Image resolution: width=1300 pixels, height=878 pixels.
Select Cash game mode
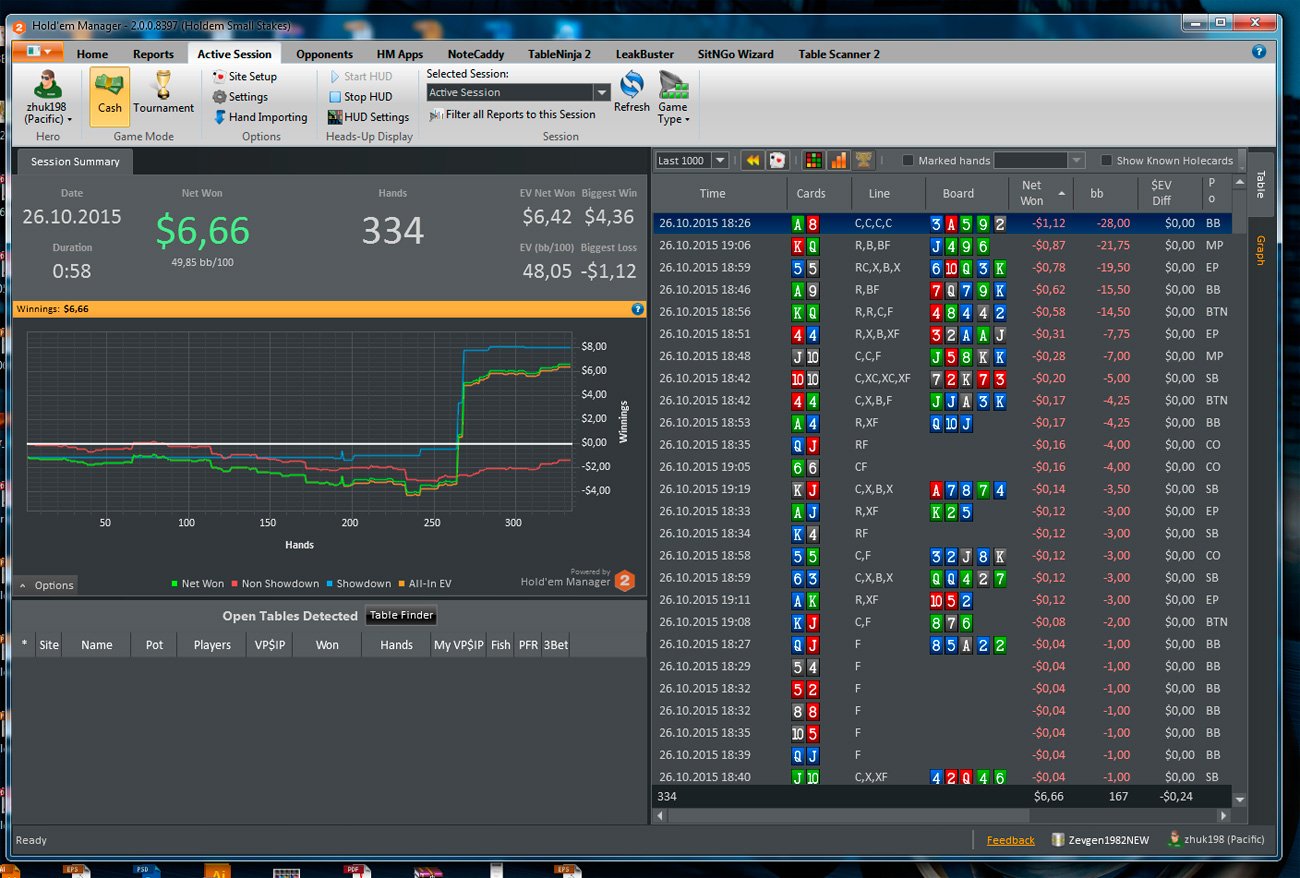click(x=110, y=96)
